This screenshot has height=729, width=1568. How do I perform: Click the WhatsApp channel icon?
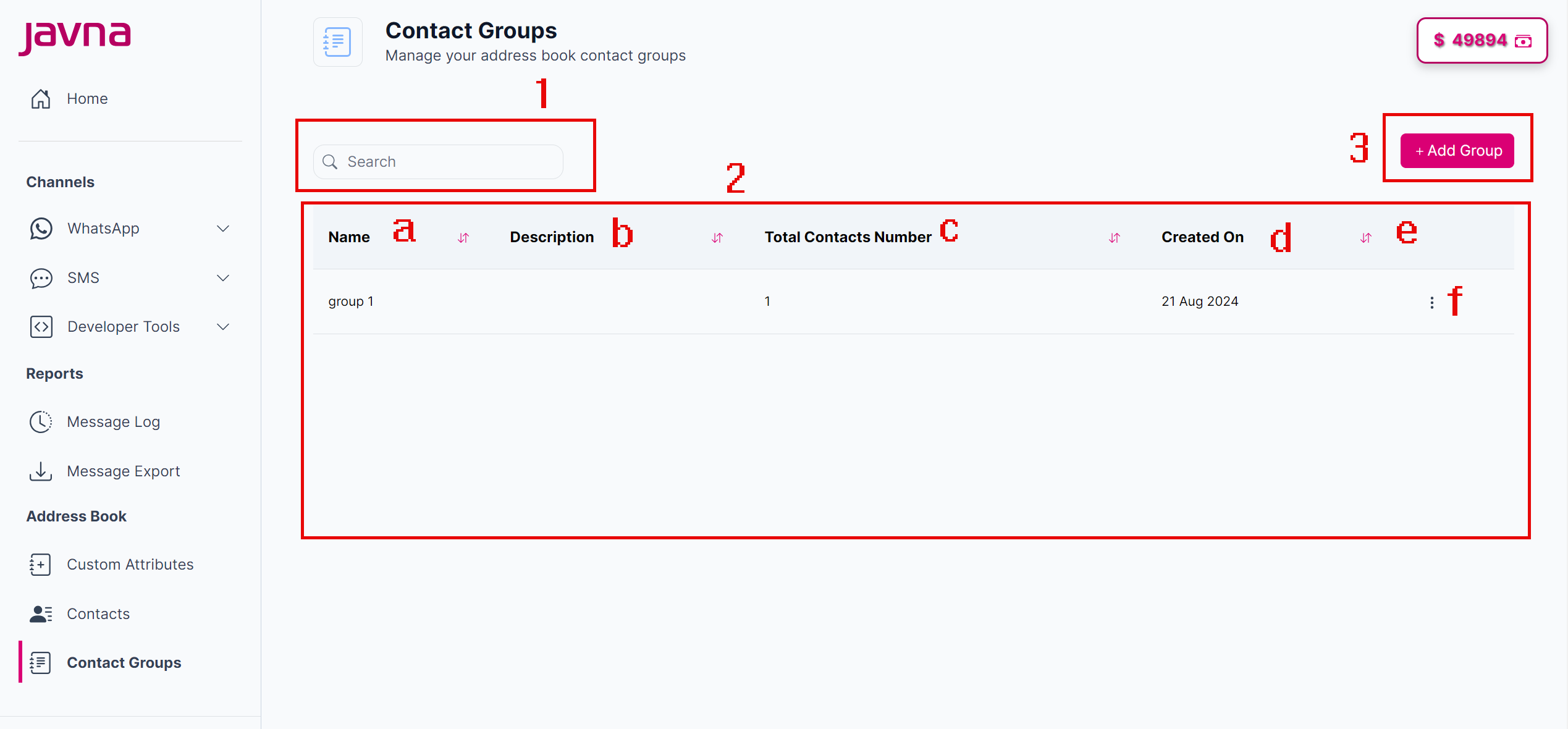tap(40, 228)
